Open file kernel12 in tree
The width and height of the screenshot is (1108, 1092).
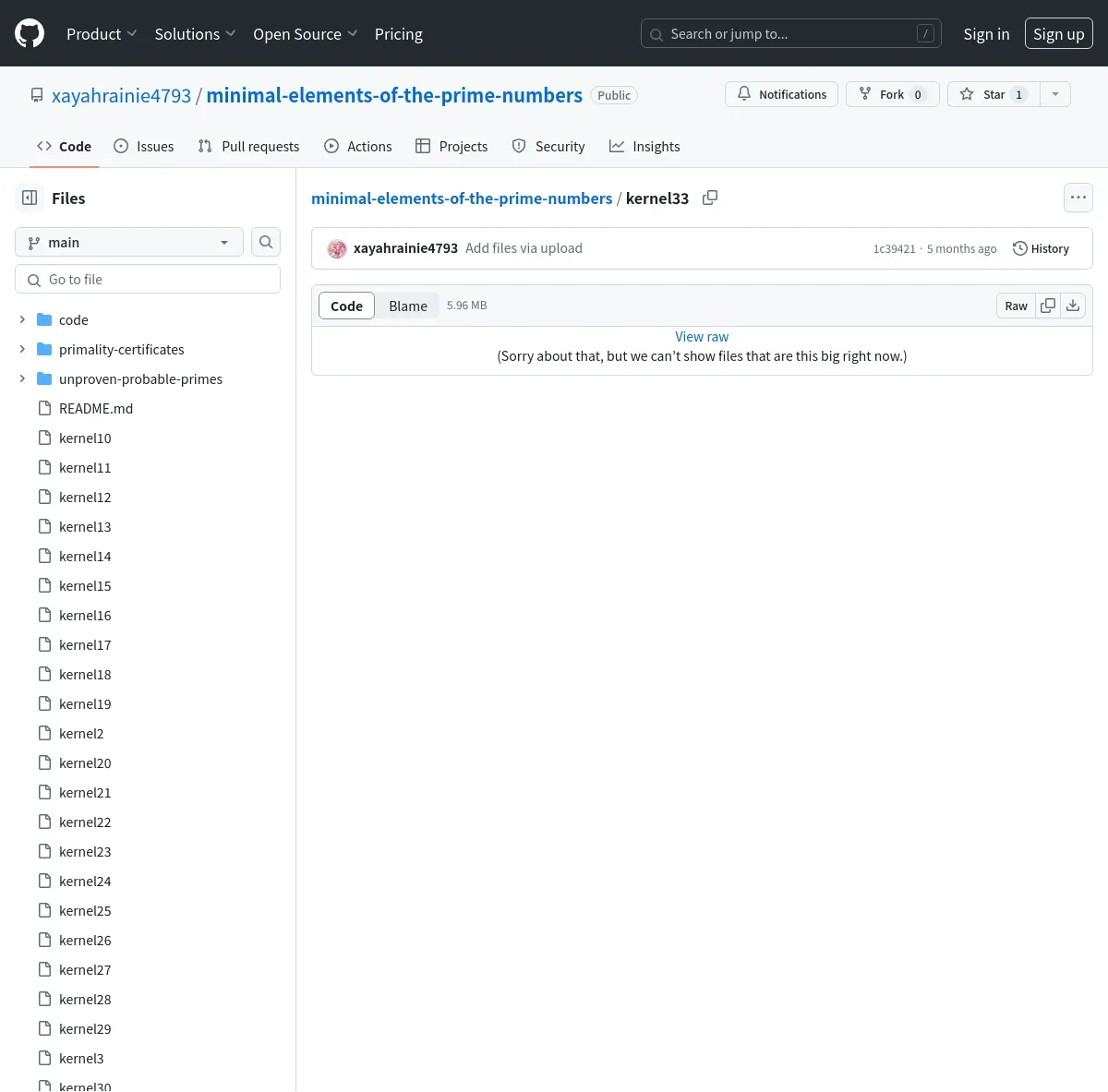[85, 497]
